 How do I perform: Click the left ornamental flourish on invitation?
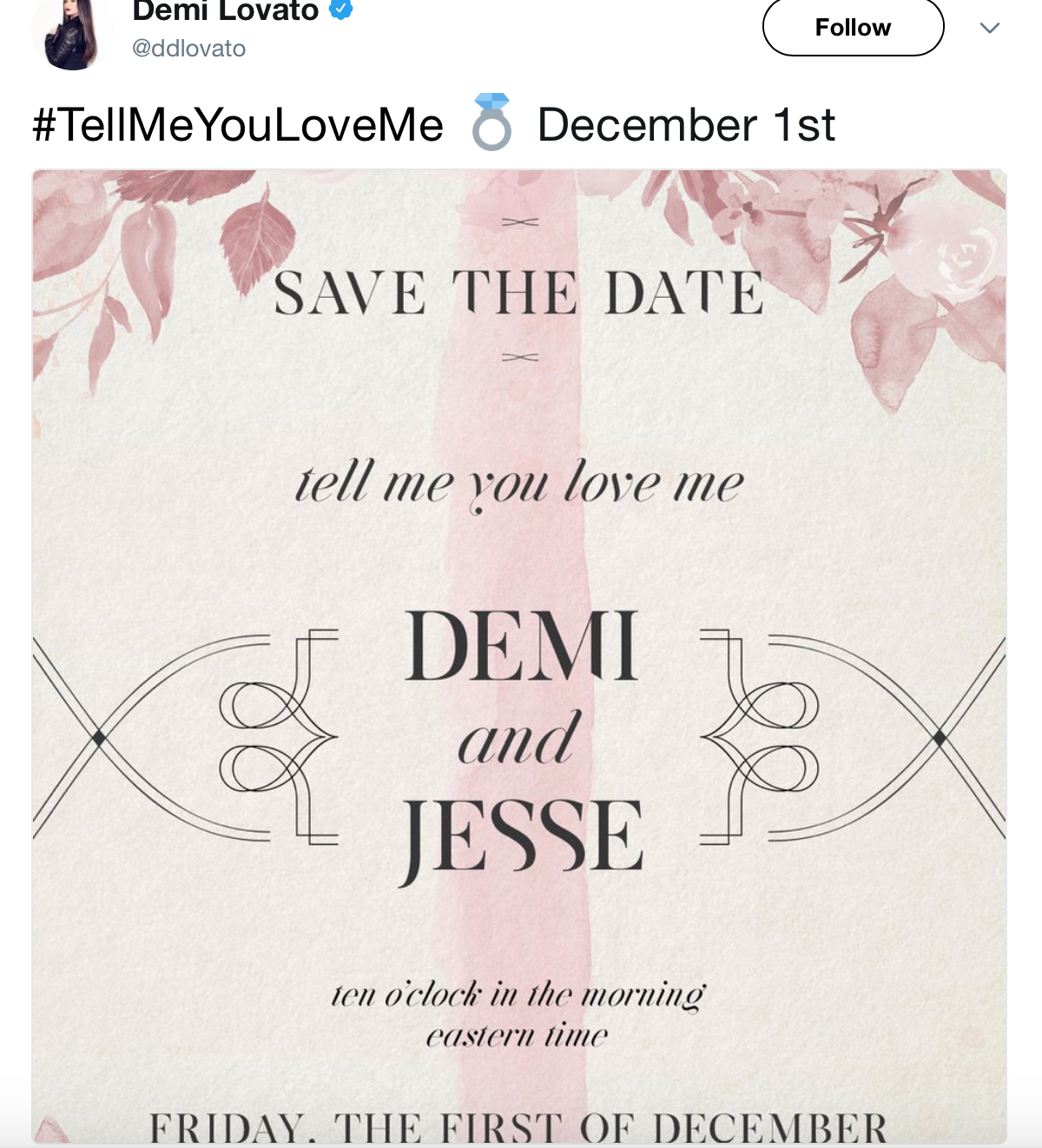[x=185, y=738]
